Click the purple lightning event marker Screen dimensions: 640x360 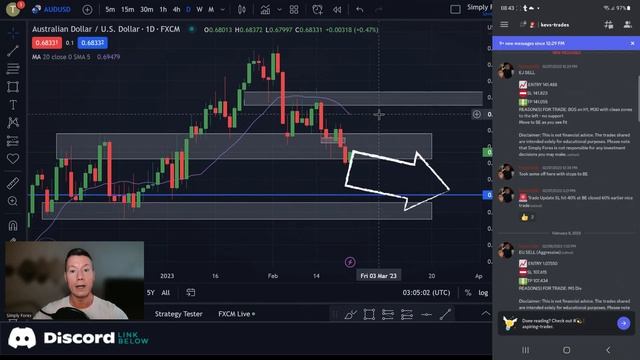tap(350, 262)
